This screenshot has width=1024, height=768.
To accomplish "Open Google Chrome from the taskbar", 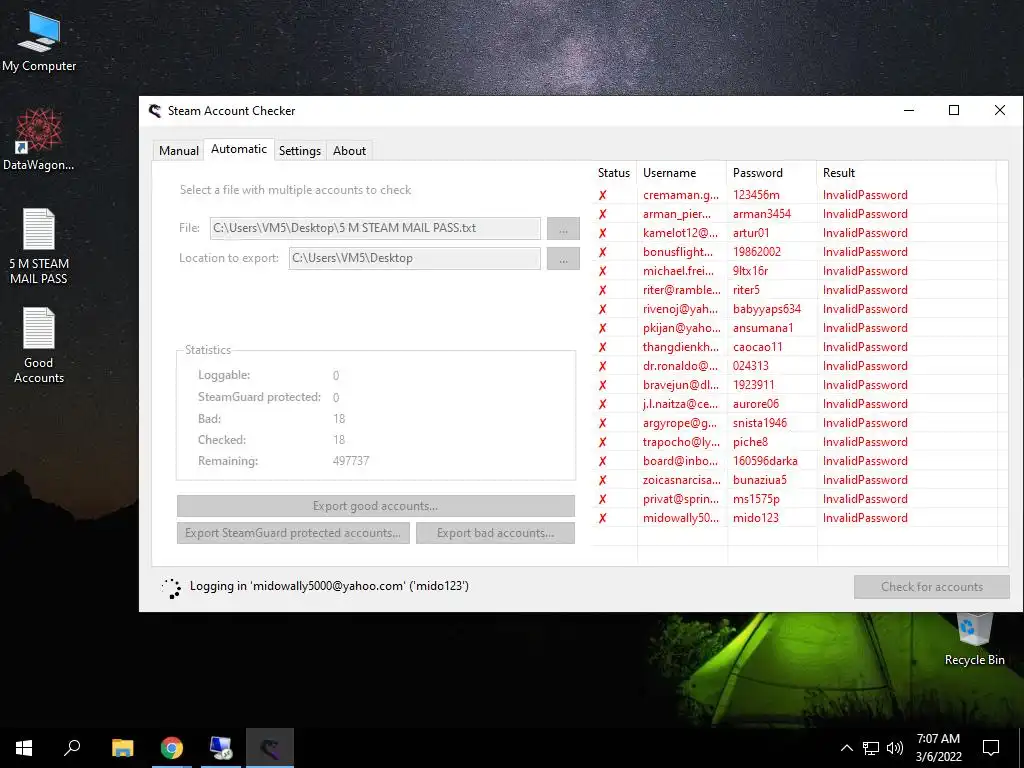I will pyautogui.click(x=172, y=748).
